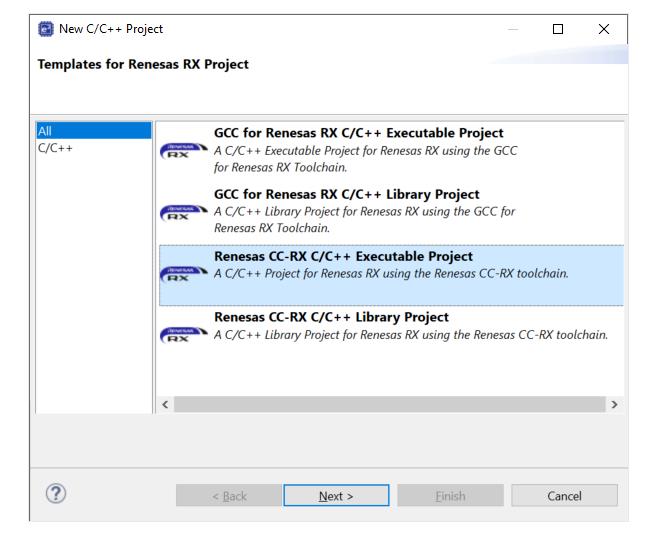This screenshot has height=535, width=648.
Task: Click the CC-RX Library Project Renesas icon
Action: (182, 336)
